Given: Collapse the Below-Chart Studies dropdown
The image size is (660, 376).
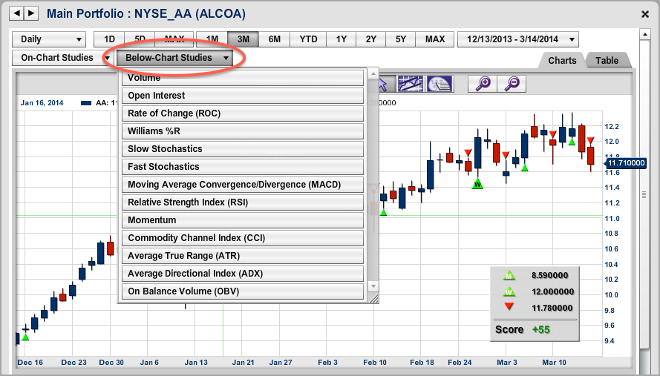Looking at the screenshot, I should tap(174, 58).
